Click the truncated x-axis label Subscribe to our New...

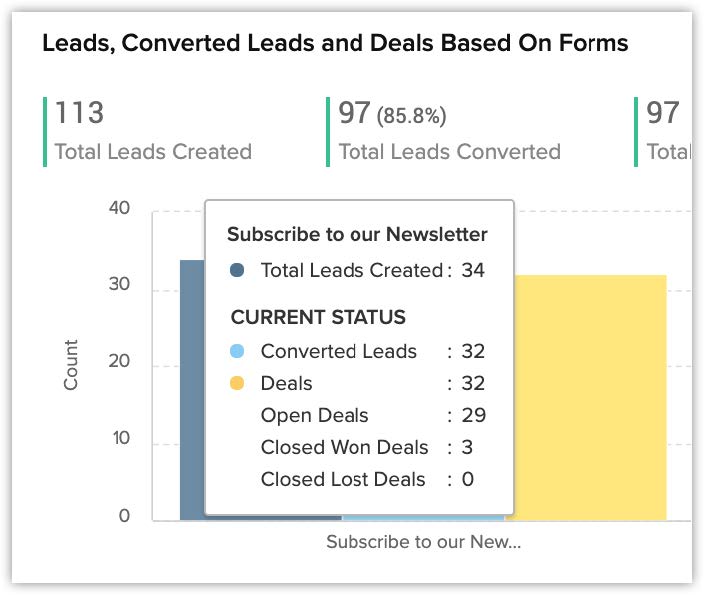coord(423,542)
